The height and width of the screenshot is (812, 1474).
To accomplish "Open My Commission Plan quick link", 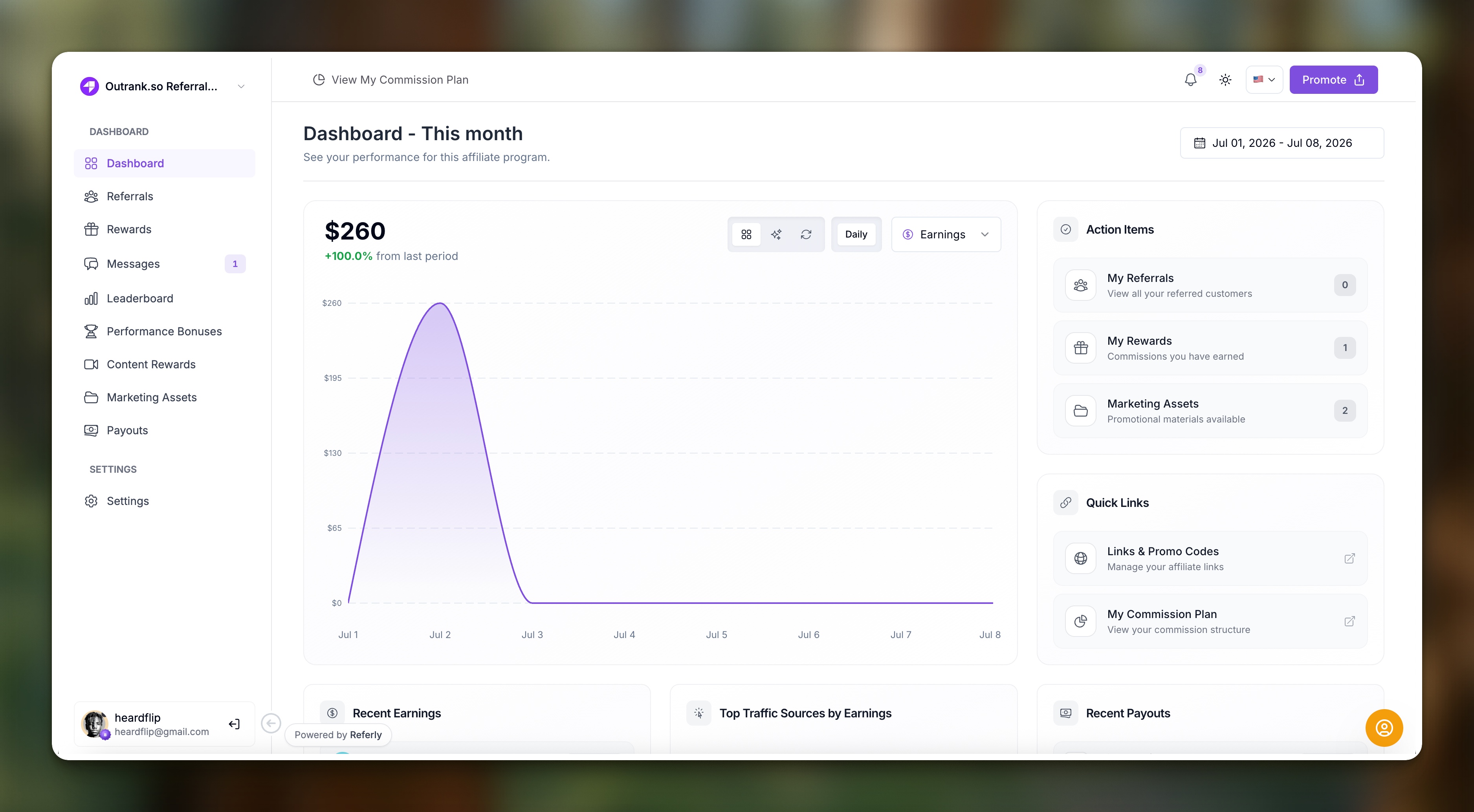I will 1210,622.
